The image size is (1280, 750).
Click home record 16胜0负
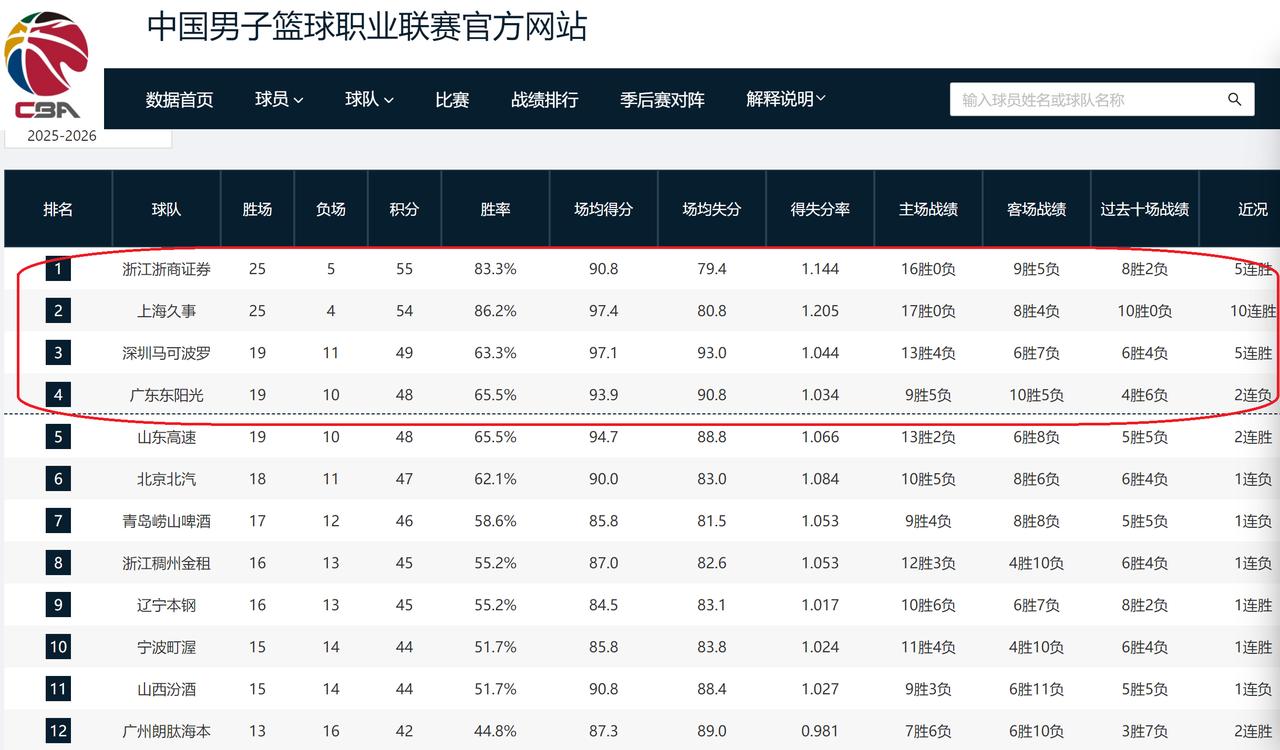(x=928, y=269)
